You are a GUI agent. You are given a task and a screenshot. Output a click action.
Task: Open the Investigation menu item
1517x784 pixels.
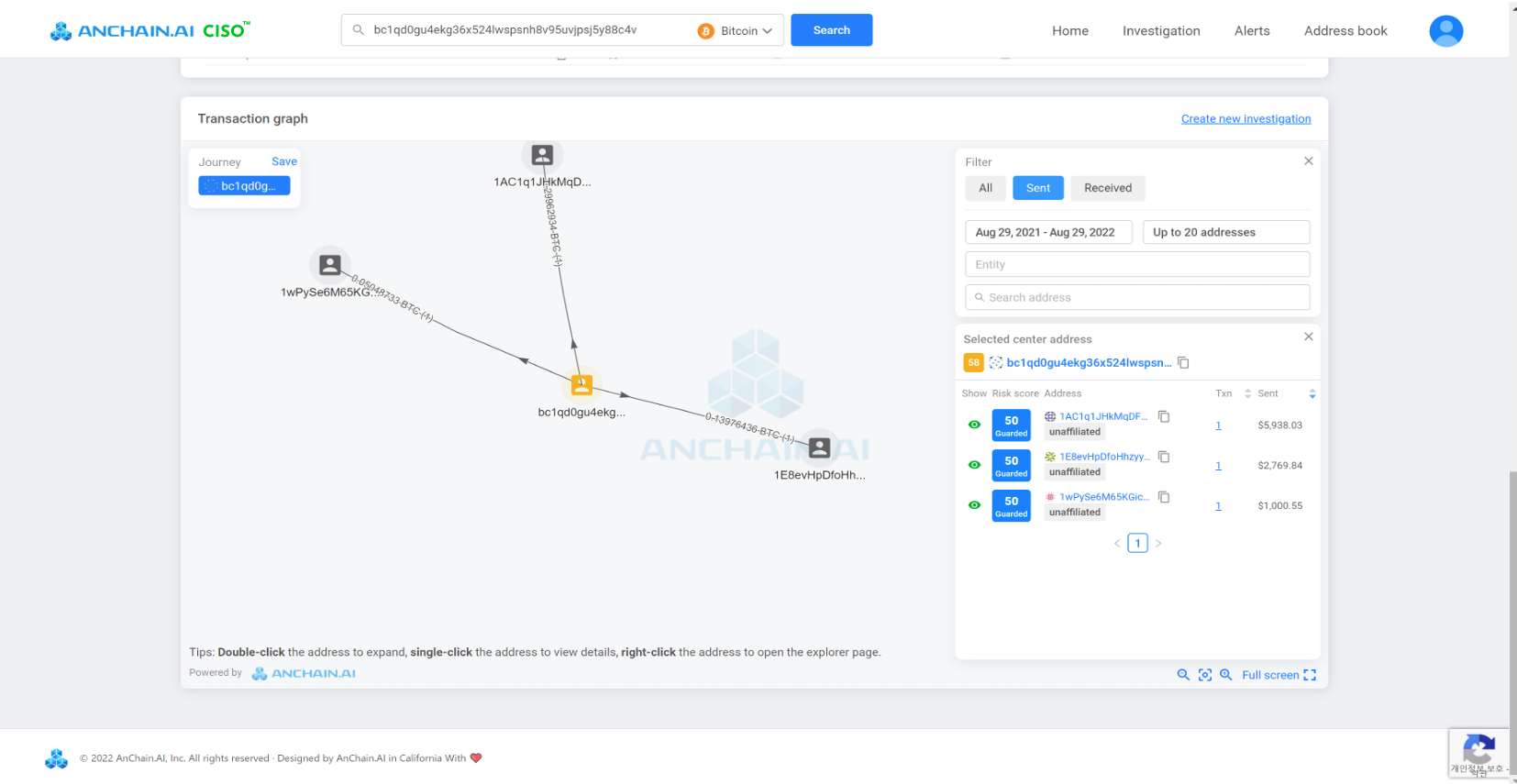(1161, 30)
